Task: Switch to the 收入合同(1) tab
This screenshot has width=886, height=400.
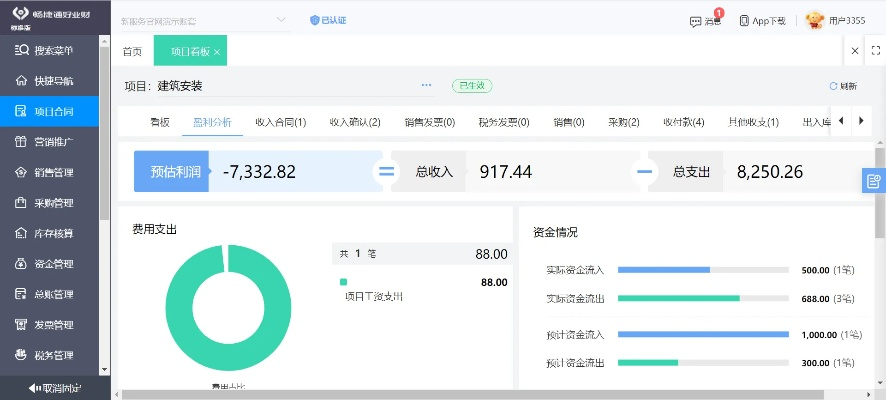Action: click(282, 122)
